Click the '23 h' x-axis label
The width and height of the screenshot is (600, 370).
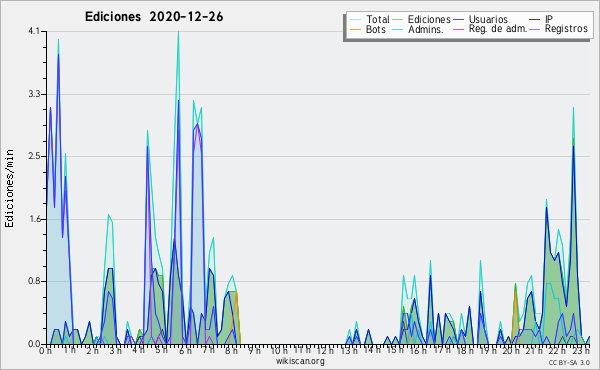(581, 350)
